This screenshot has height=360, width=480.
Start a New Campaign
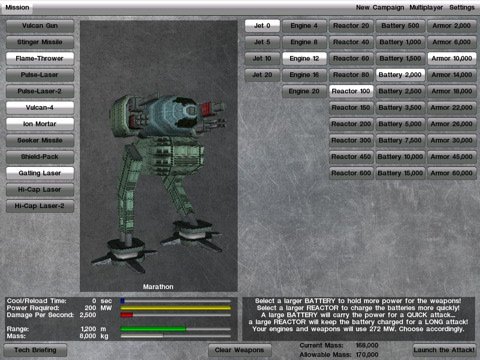click(x=380, y=7)
